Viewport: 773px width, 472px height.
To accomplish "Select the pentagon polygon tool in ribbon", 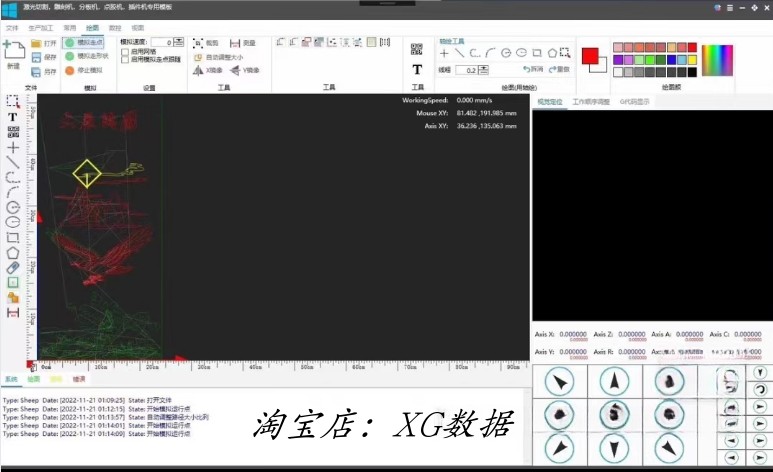I will [x=552, y=53].
